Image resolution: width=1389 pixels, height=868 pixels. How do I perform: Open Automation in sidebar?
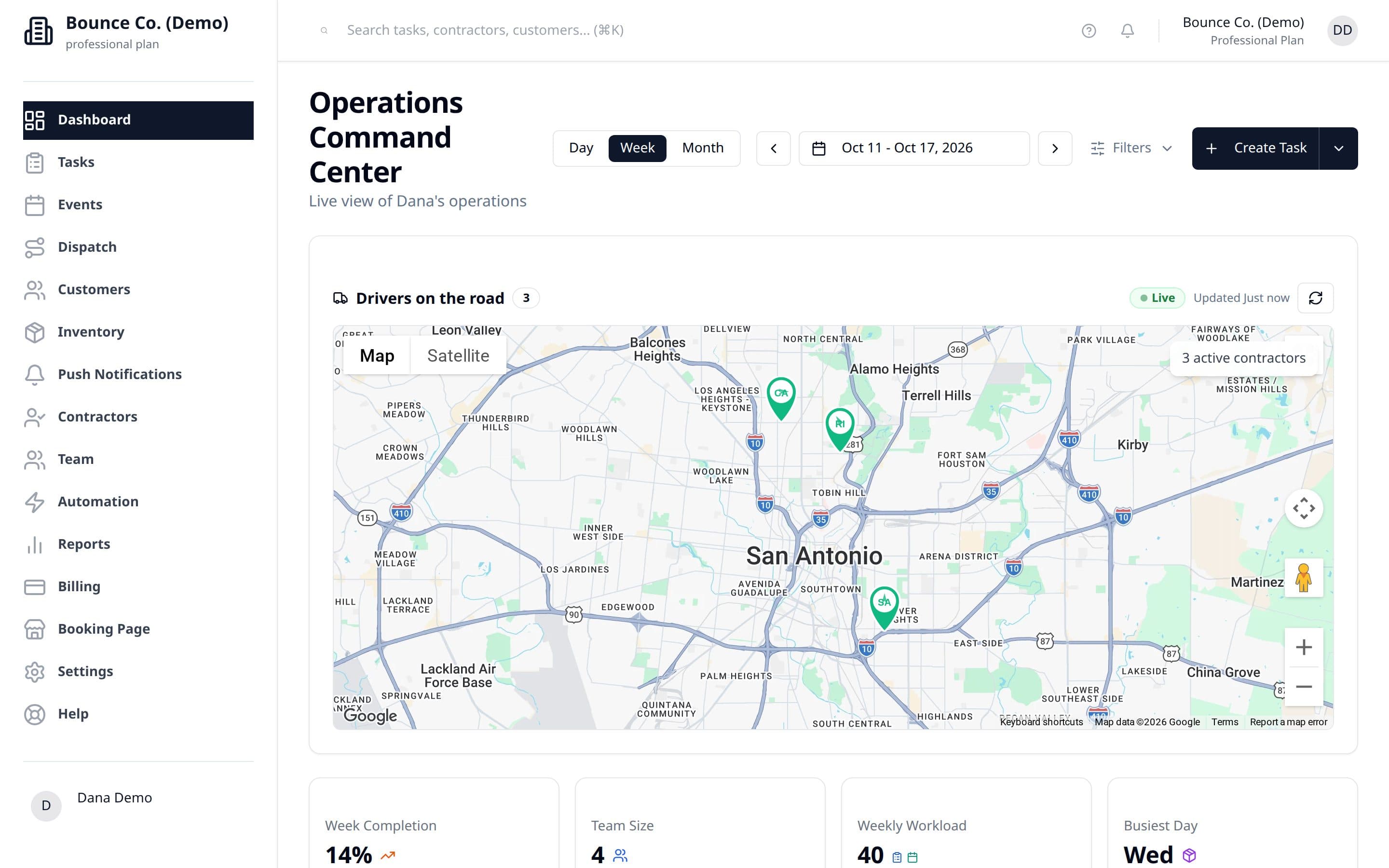(138, 502)
